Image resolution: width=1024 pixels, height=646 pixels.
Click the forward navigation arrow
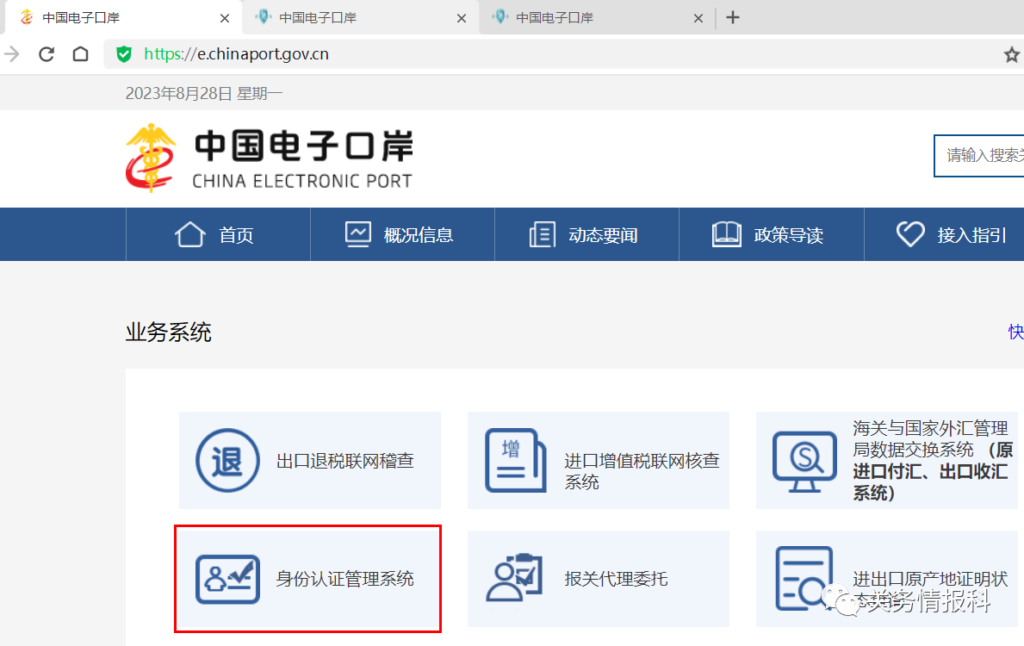point(12,54)
